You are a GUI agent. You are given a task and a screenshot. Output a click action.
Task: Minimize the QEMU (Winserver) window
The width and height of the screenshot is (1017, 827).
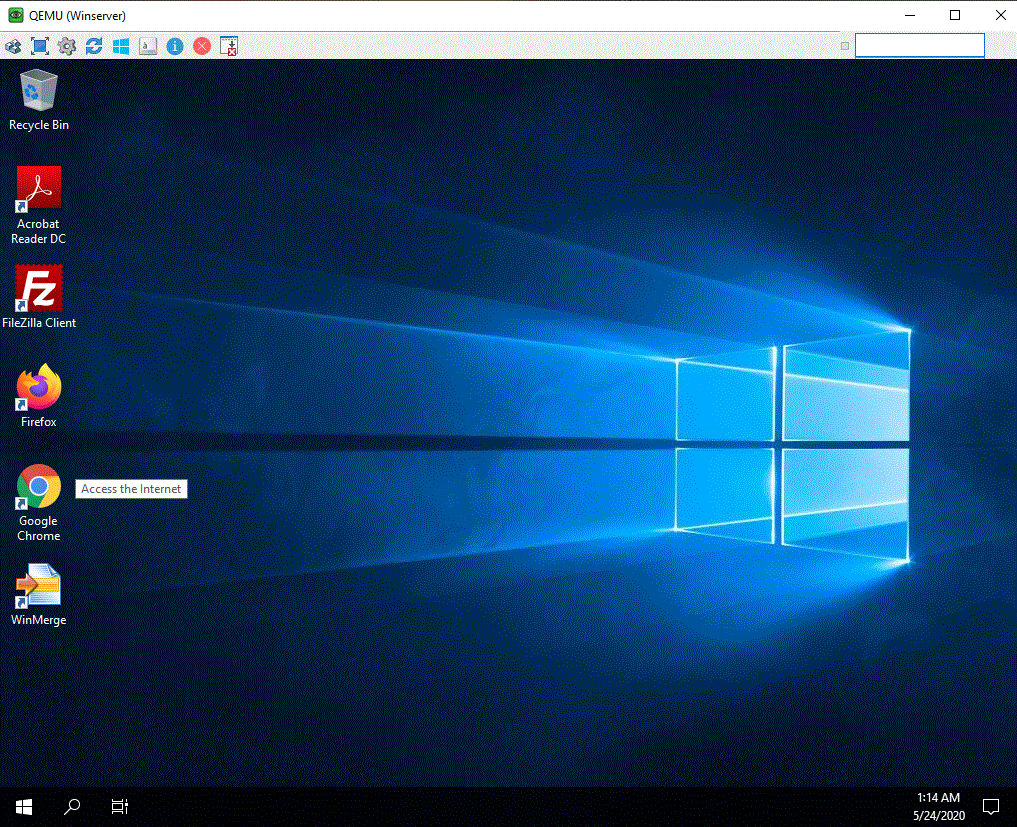click(x=910, y=15)
